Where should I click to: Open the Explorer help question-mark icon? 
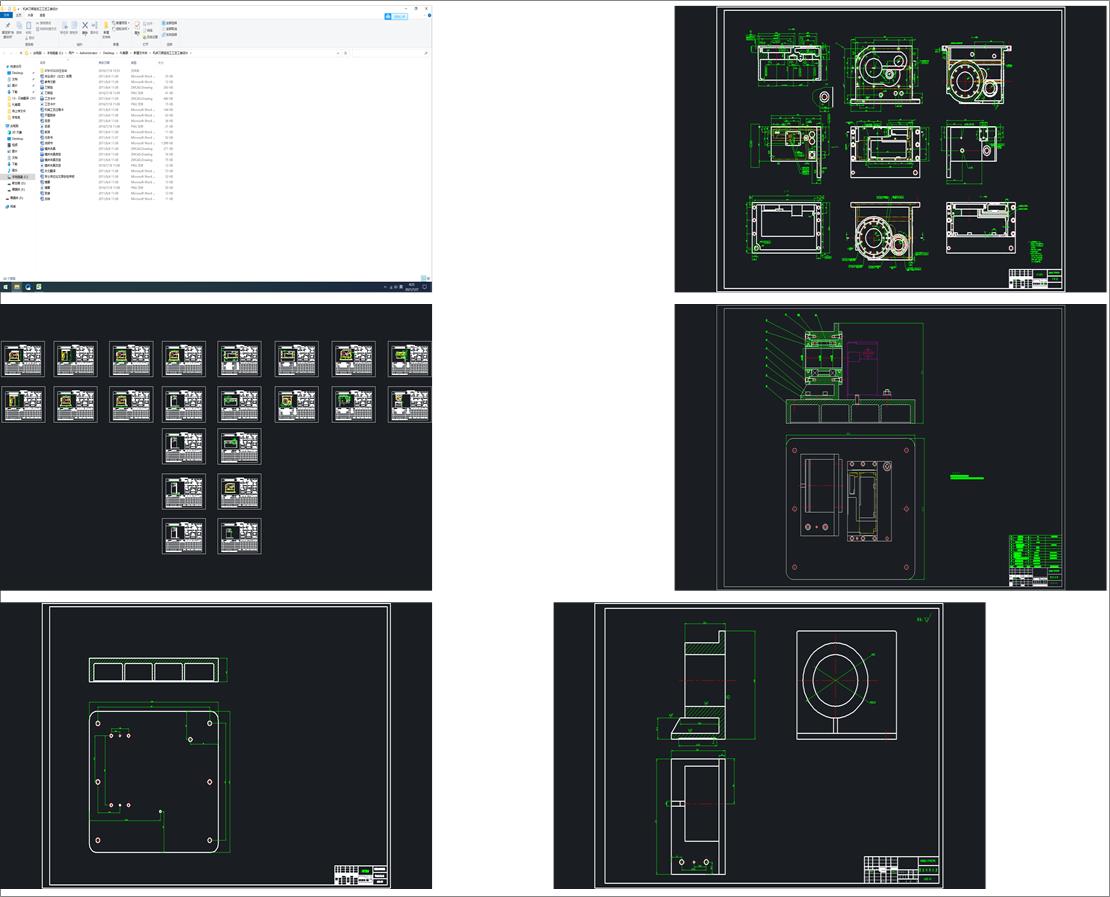[x=429, y=15]
